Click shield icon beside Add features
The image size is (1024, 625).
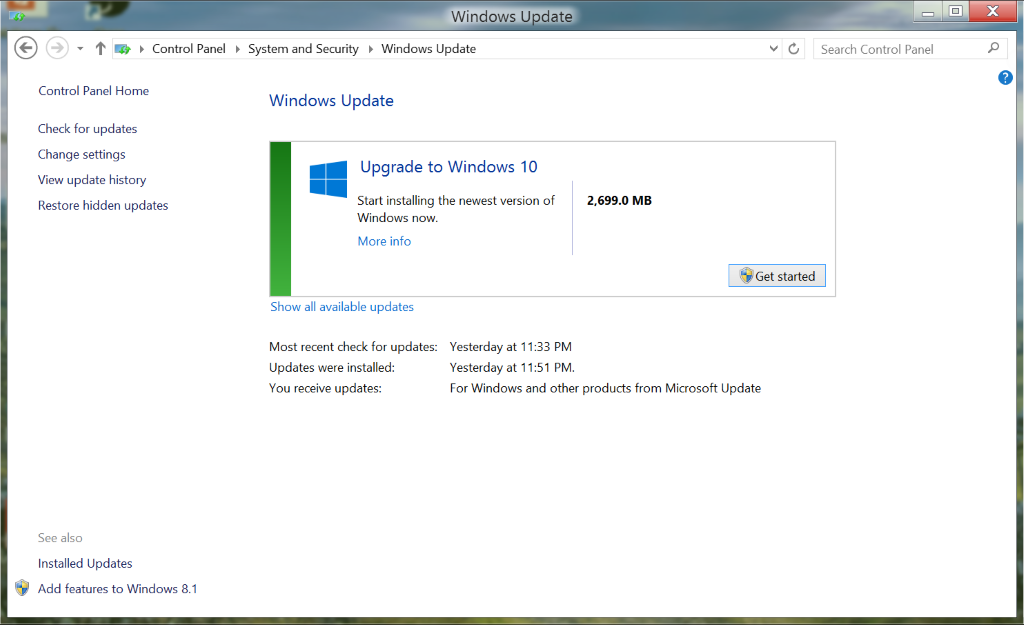(x=22, y=588)
